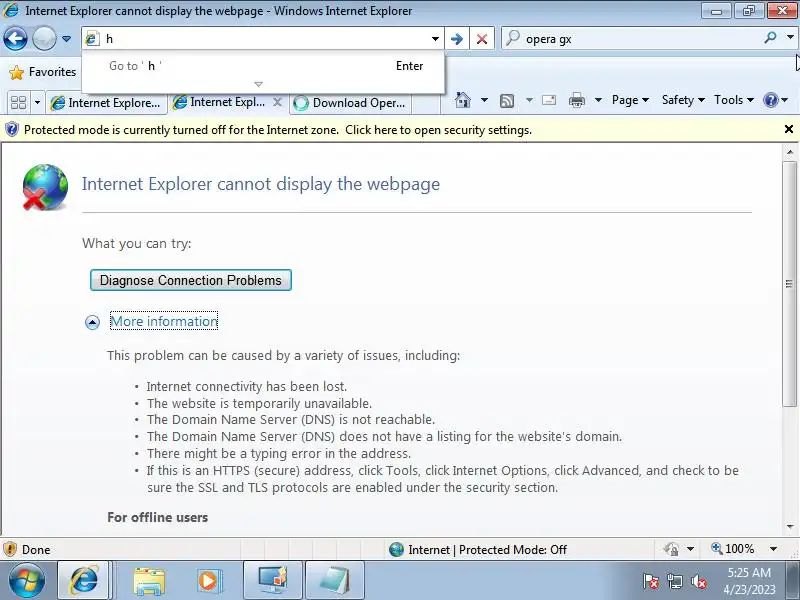Click the RSS Feeds icon
Screen dimensions: 800x600
(507, 101)
